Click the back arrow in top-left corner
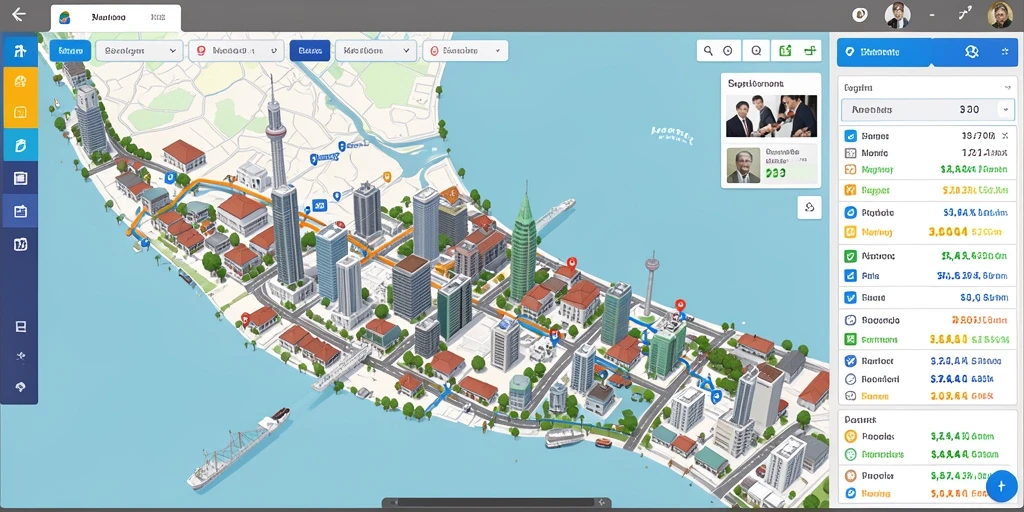The width and height of the screenshot is (1024, 512). pos(19,14)
